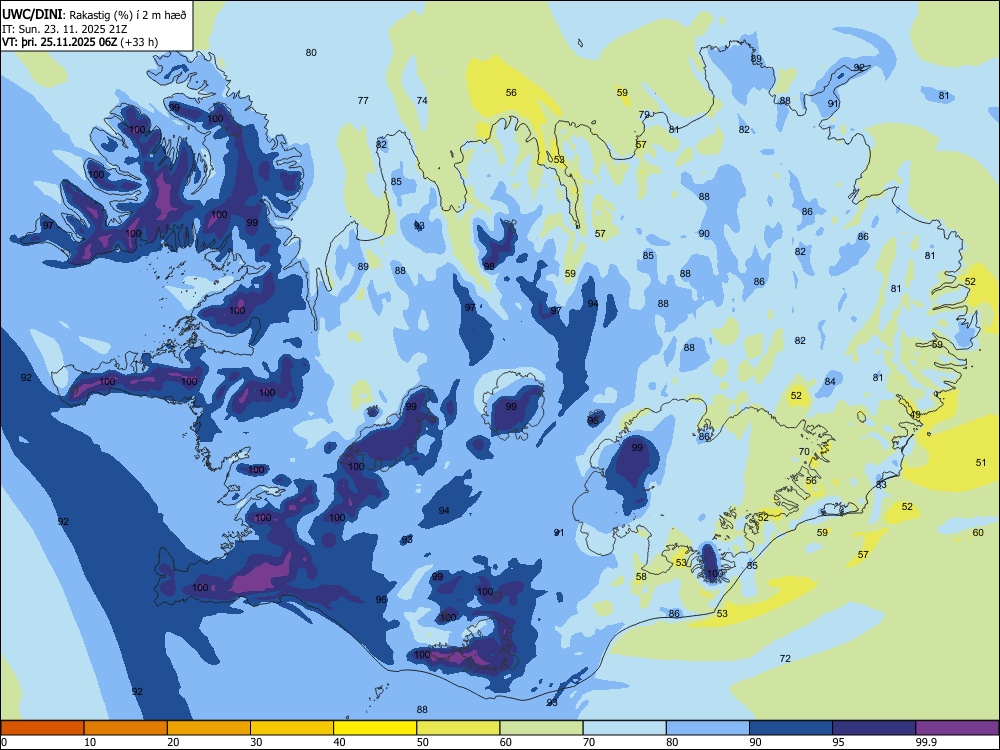Click the '50' legend scale label
The width and height of the screenshot is (1000, 750).
(423, 742)
